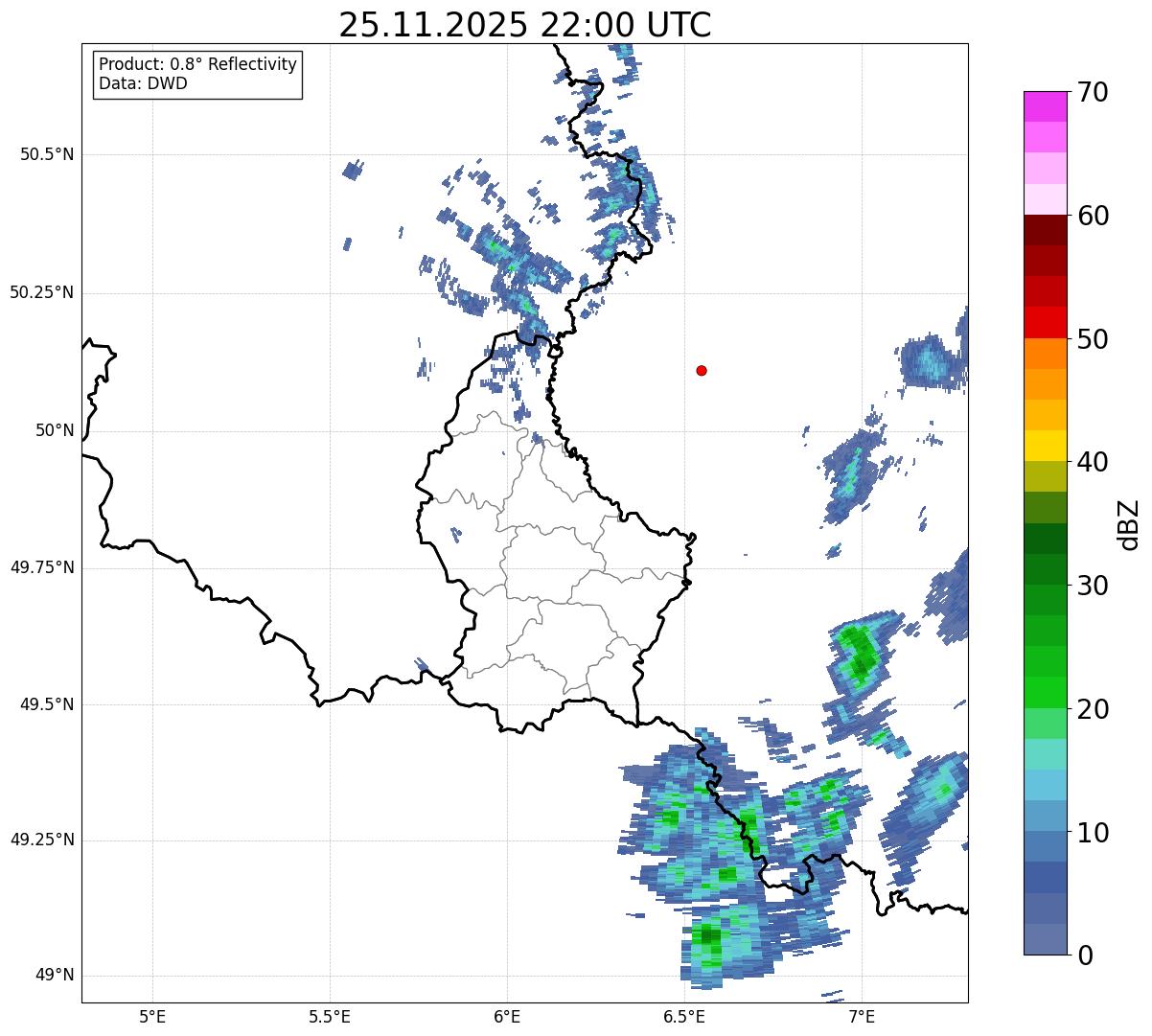Click the plot title 25.11.2025 22:00 UTC
1152x1036 pixels.
click(x=525, y=25)
